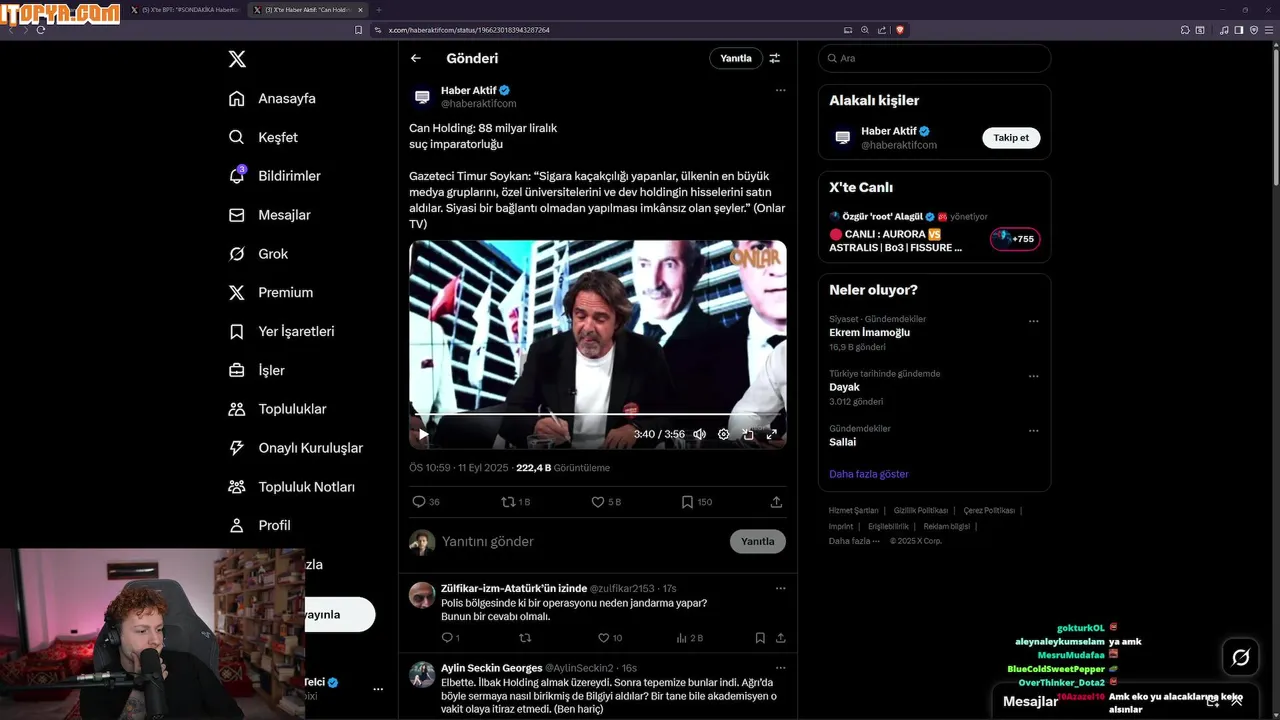Repost the main post (1 B)
The image size is (1280, 720).
[x=515, y=502]
